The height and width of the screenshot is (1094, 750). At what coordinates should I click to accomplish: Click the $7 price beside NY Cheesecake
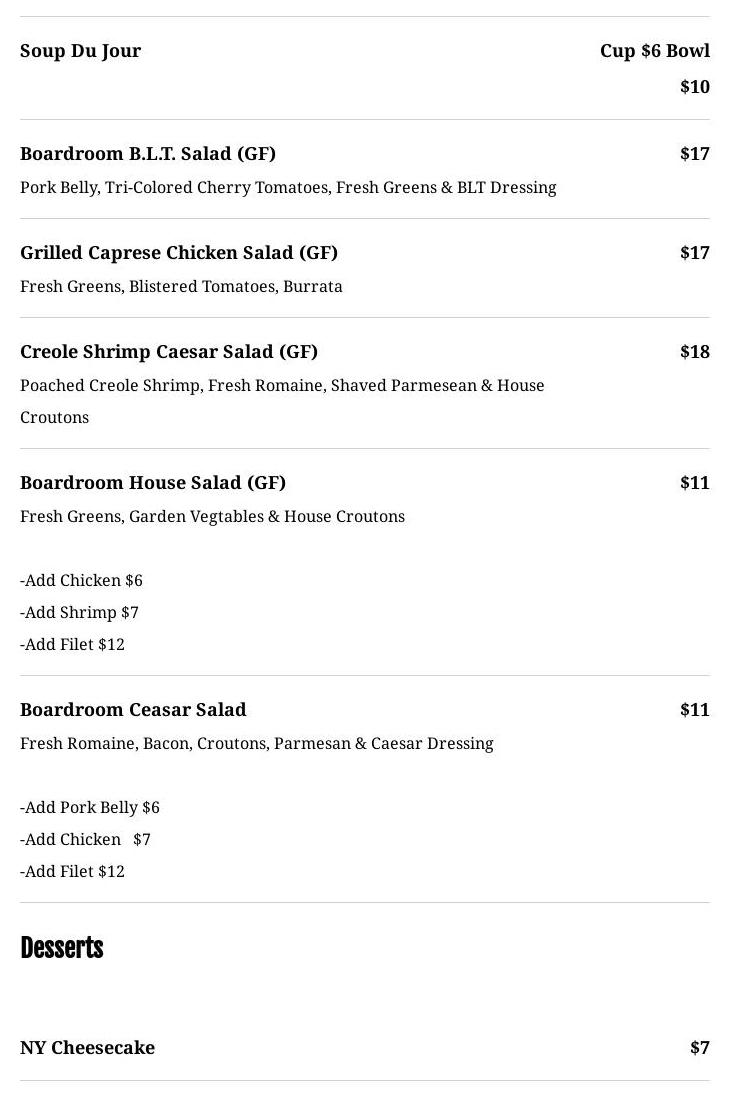click(699, 1048)
